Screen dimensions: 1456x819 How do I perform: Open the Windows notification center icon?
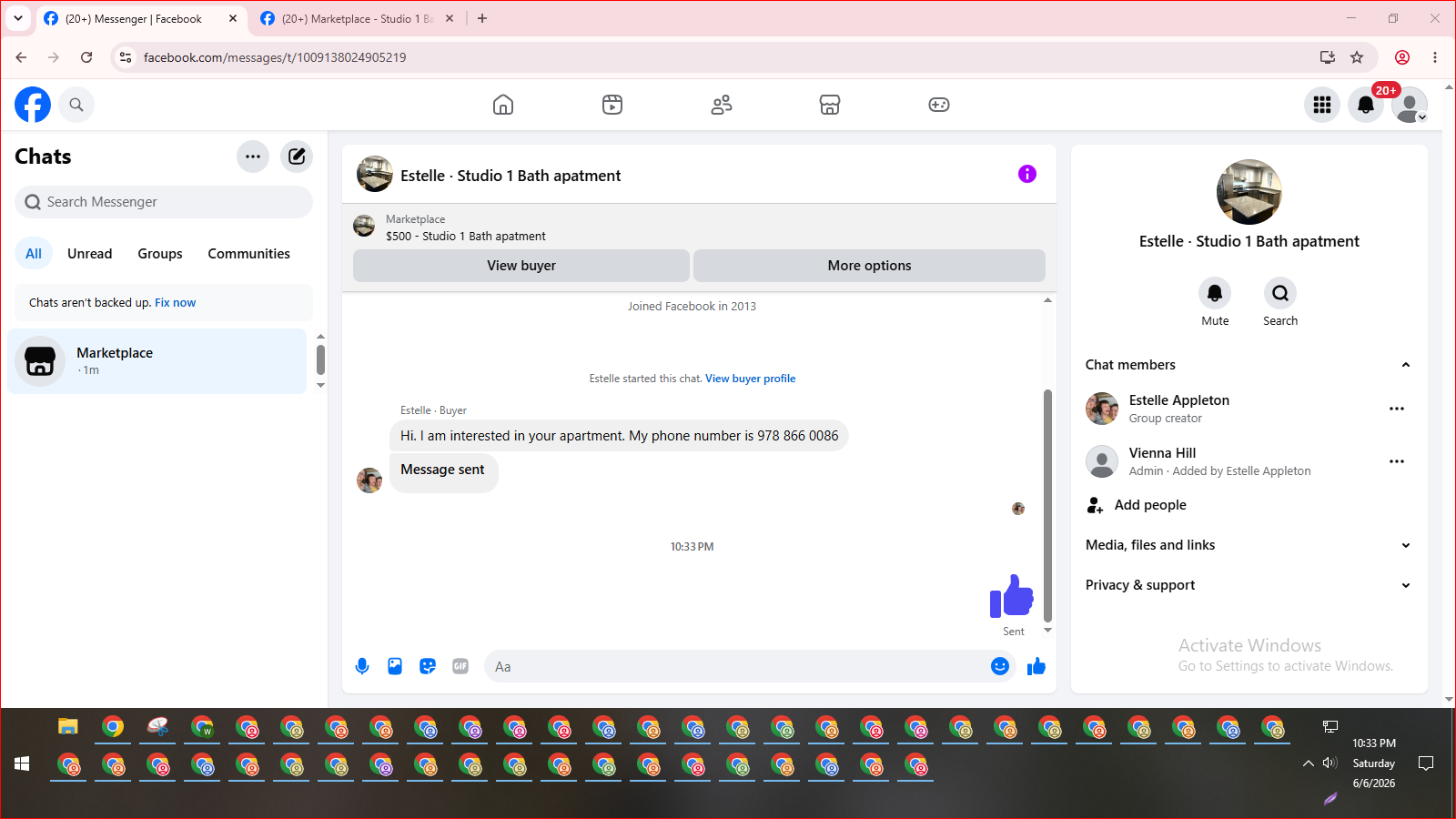pos(1426,763)
